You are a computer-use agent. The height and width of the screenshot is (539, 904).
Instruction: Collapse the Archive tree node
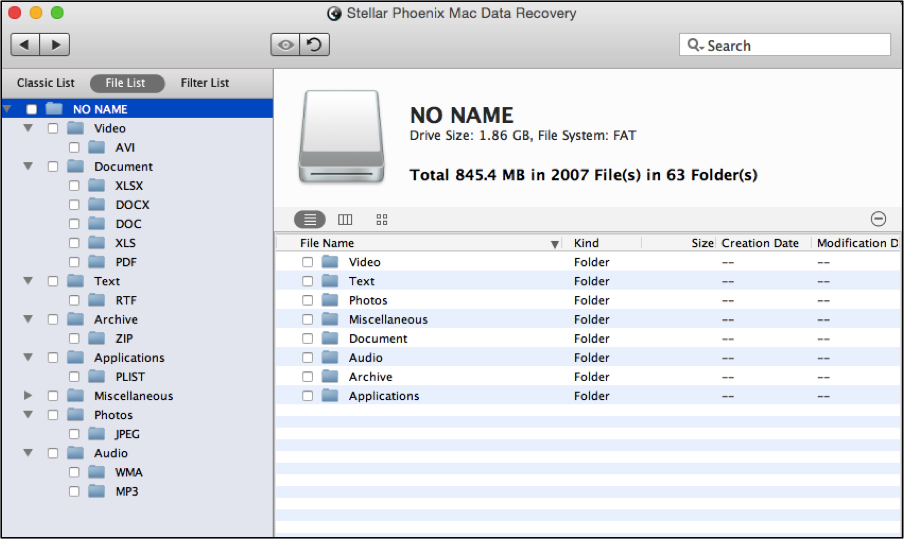point(28,319)
